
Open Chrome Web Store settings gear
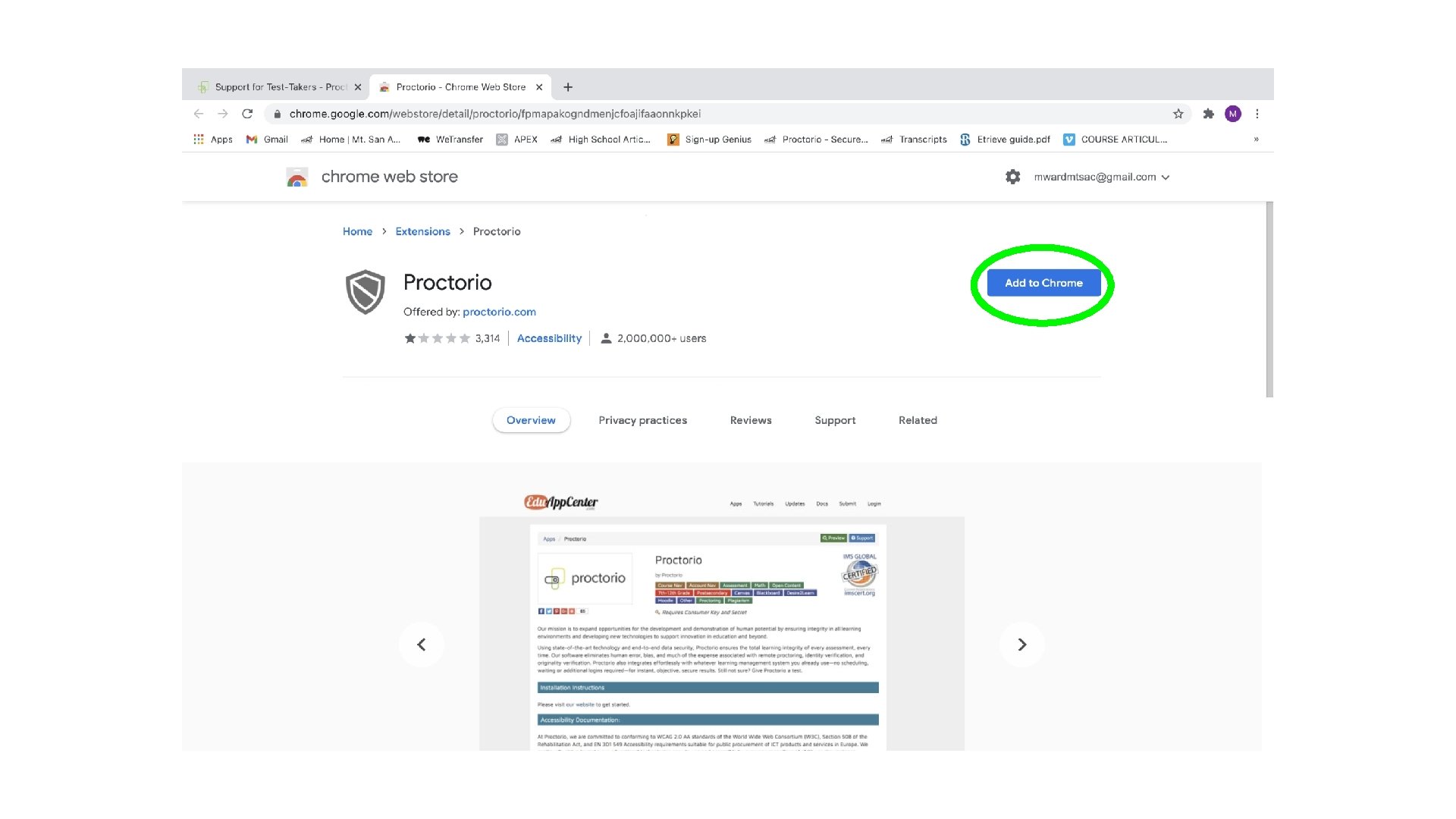(1012, 177)
